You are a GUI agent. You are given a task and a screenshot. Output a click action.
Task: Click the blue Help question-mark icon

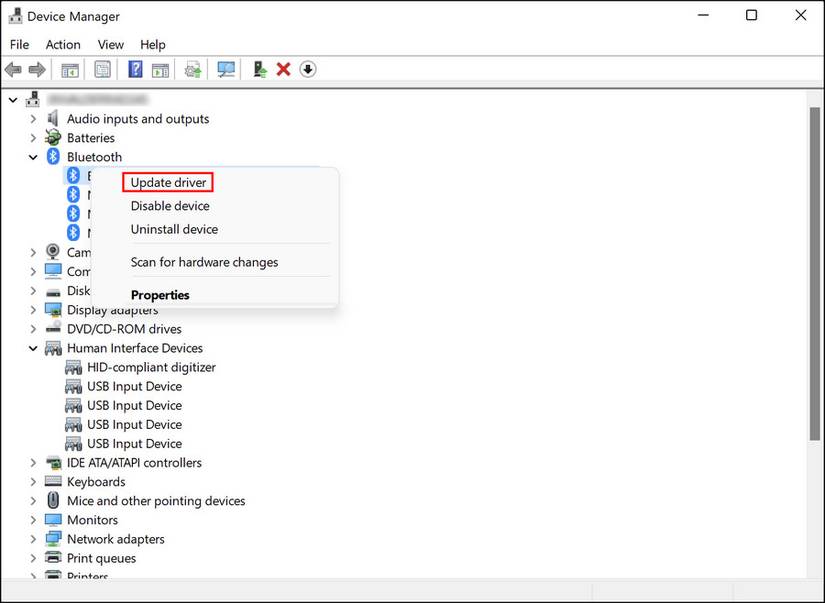coord(135,69)
